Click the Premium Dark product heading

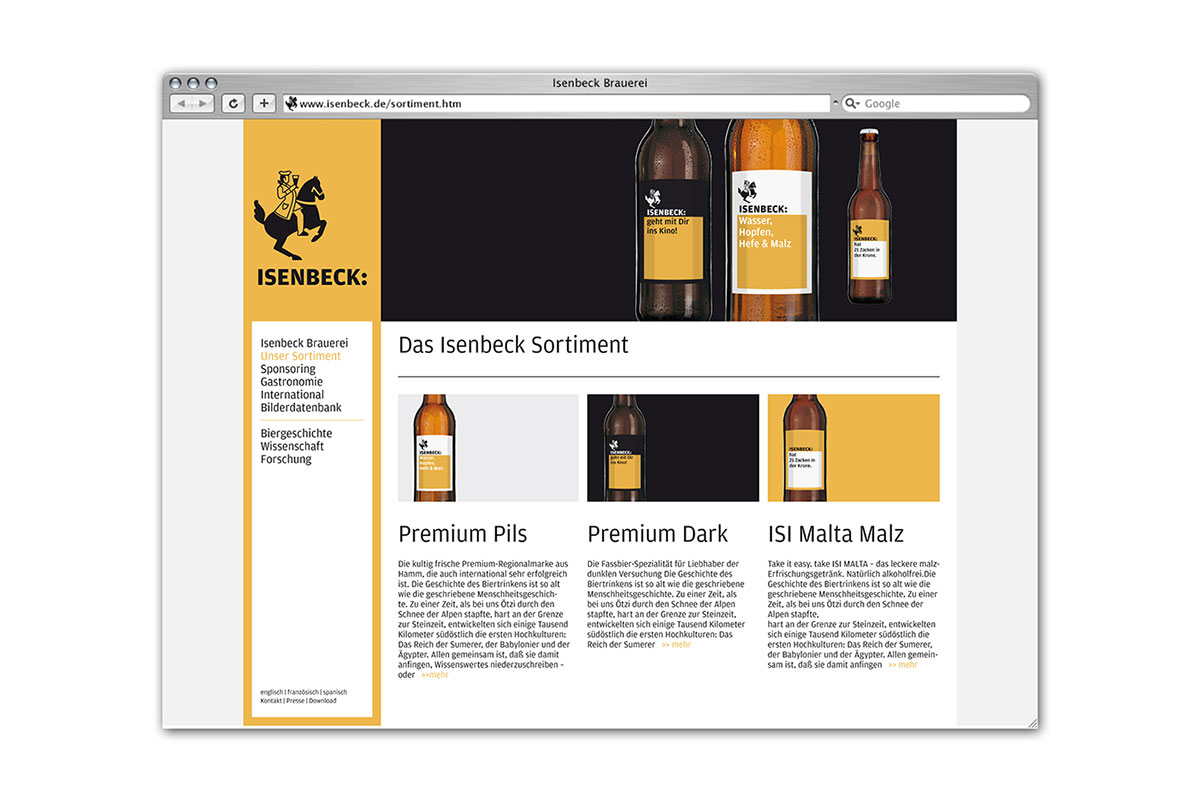pyautogui.click(x=658, y=534)
